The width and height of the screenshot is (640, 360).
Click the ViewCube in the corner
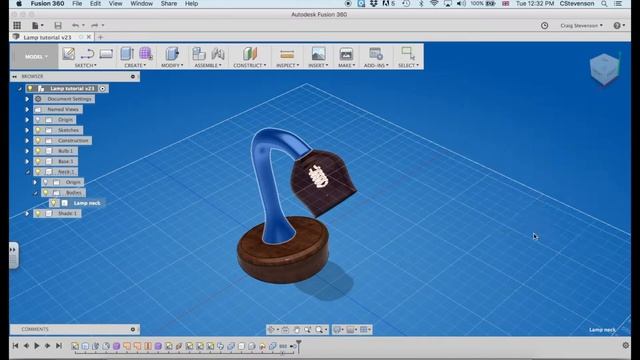(605, 69)
